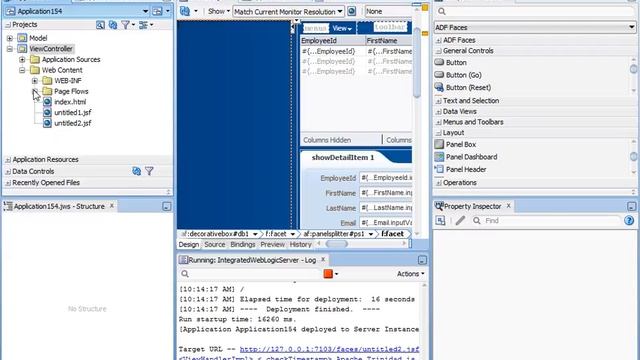Select untitled1.jsf in project tree
The width and height of the screenshot is (640, 360).
[x=73, y=113]
